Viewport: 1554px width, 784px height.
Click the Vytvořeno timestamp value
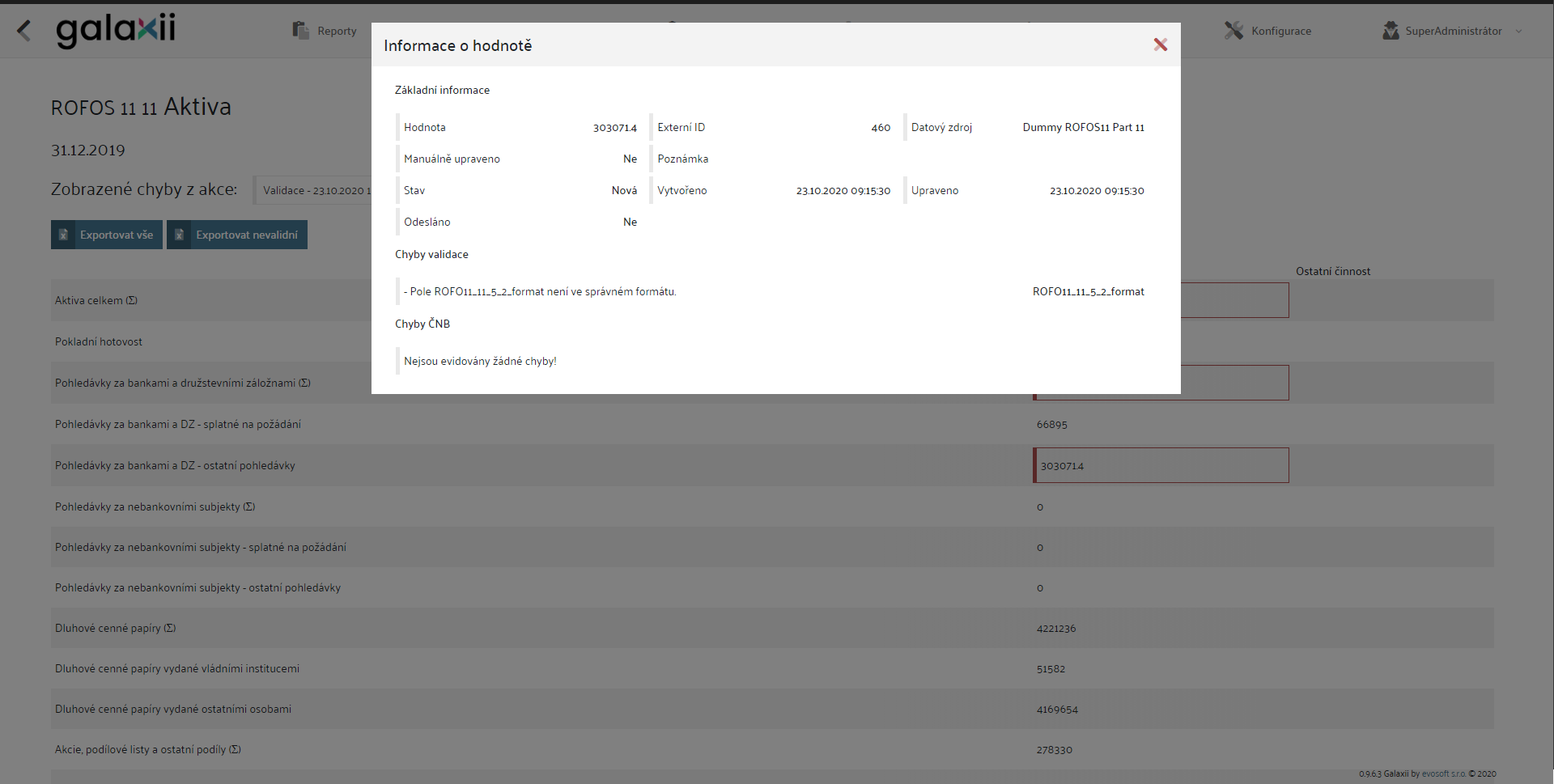tap(843, 191)
